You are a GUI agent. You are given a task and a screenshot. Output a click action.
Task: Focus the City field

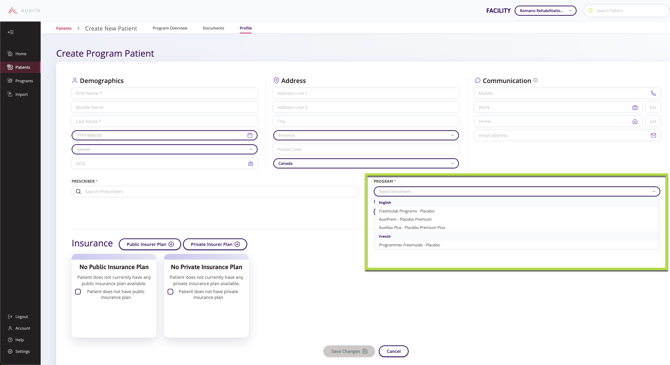coord(366,121)
